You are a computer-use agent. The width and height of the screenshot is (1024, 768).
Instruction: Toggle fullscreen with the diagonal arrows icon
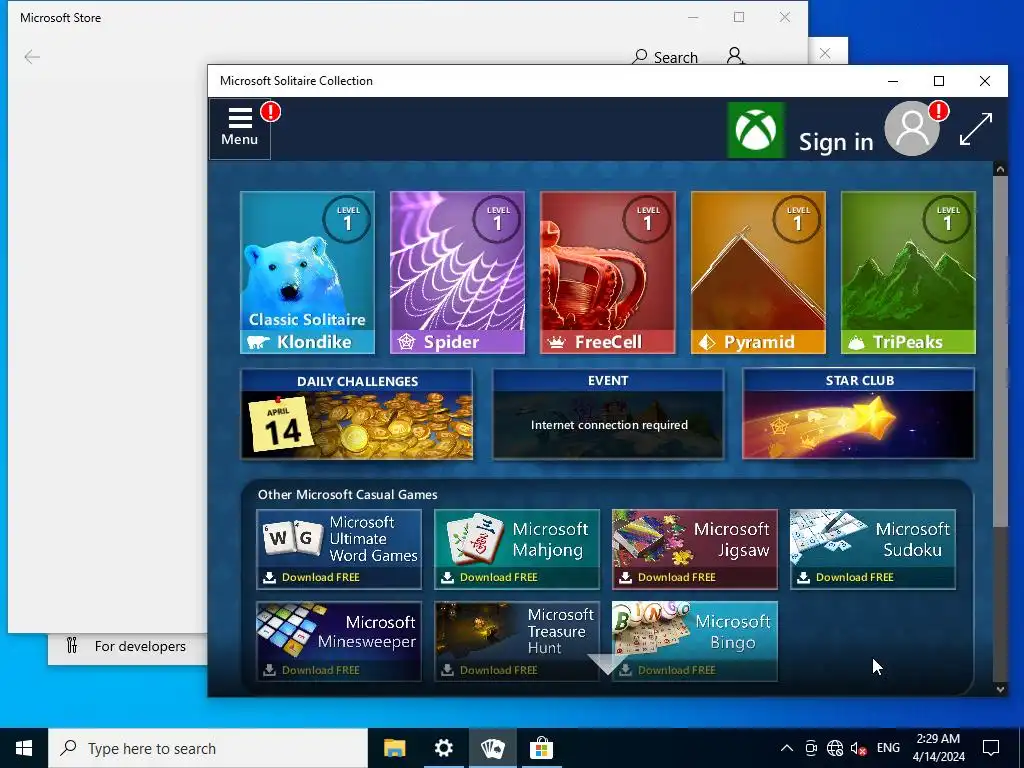click(x=976, y=129)
